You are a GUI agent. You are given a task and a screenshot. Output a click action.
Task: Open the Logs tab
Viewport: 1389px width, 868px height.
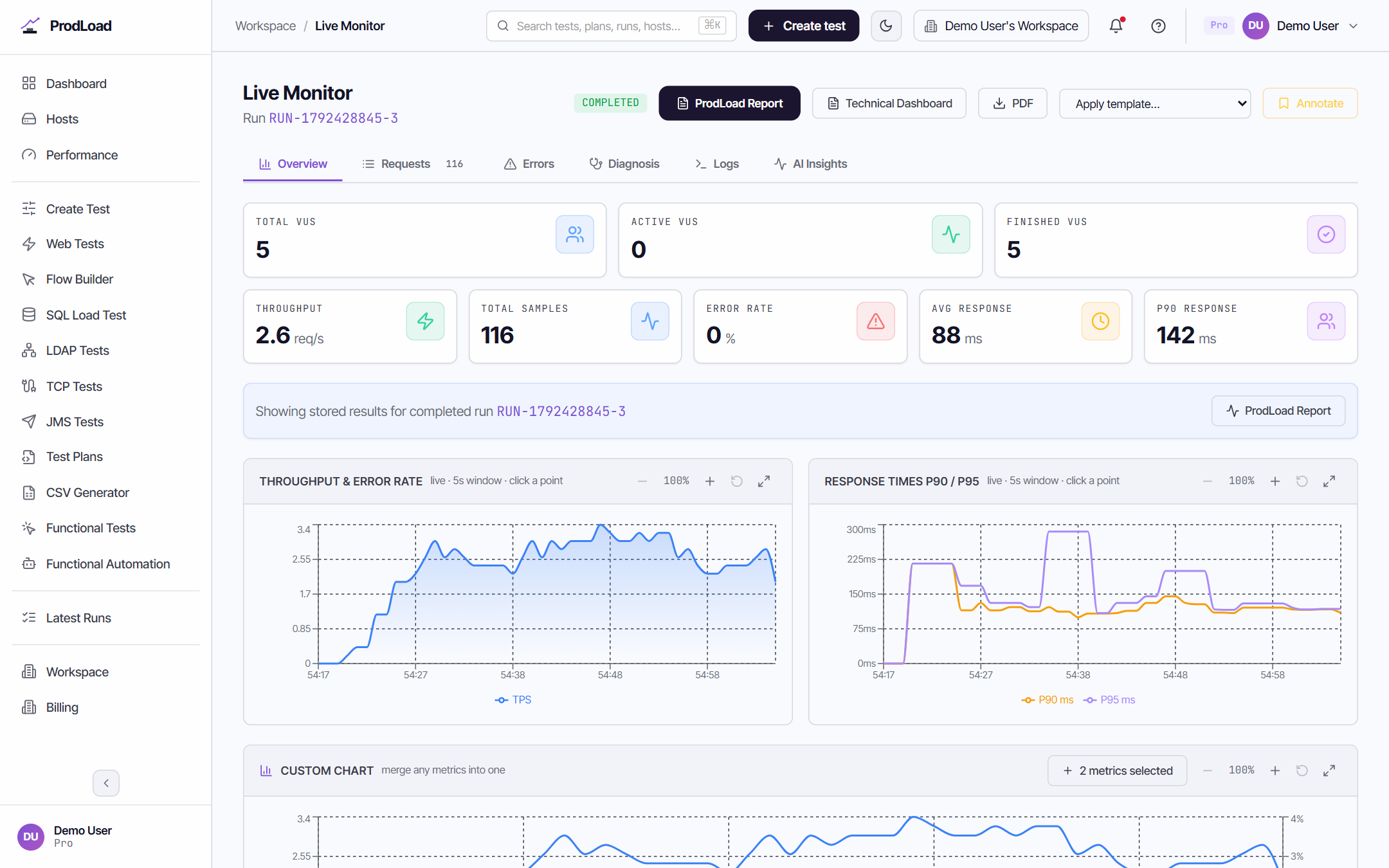717,164
